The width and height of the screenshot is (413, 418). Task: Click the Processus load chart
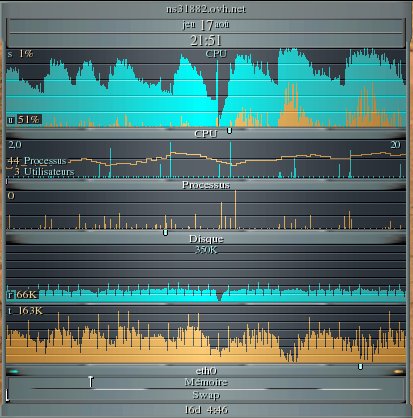tap(206, 159)
